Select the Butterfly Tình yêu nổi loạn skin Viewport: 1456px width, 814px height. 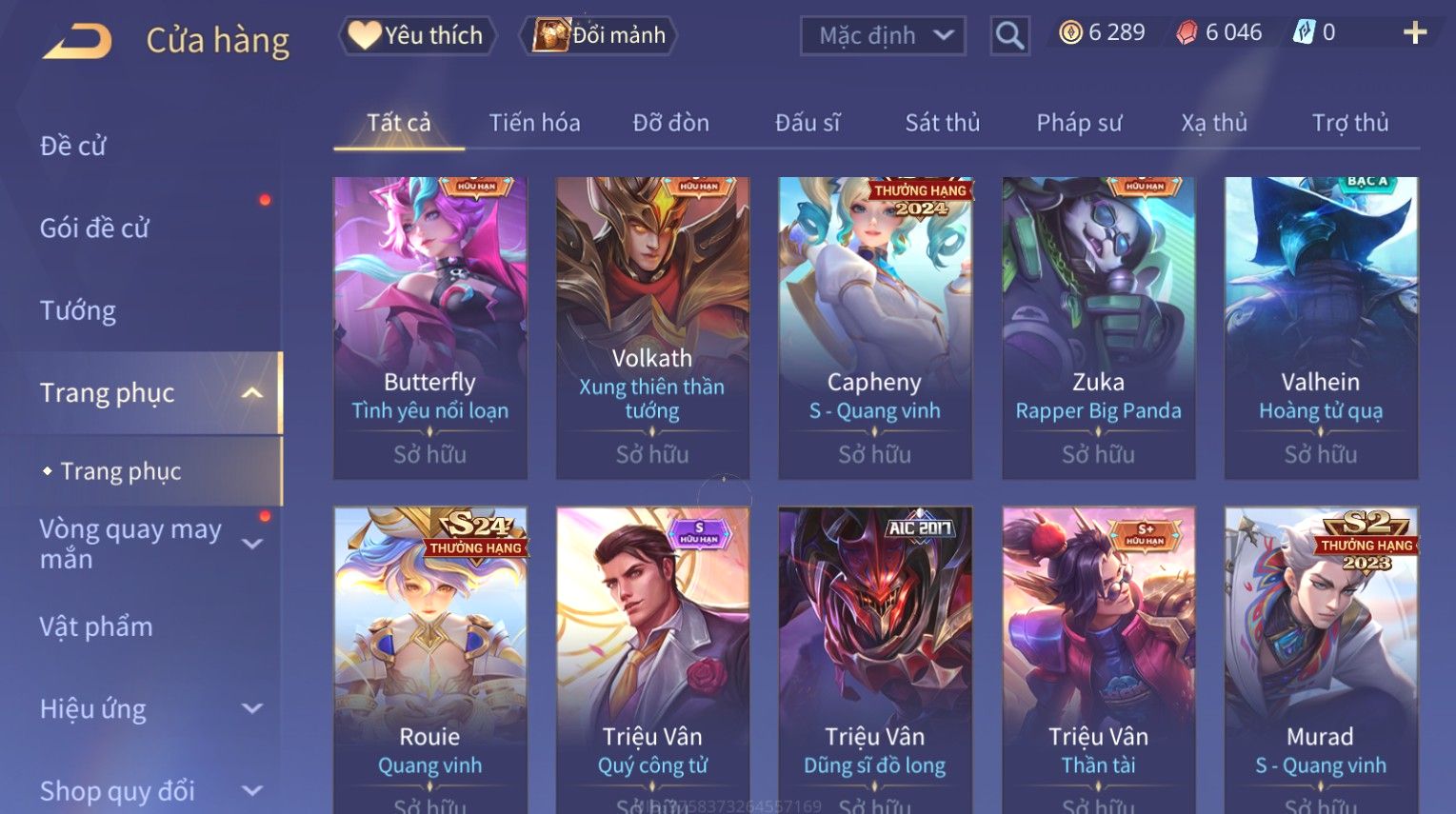[429, 328]
